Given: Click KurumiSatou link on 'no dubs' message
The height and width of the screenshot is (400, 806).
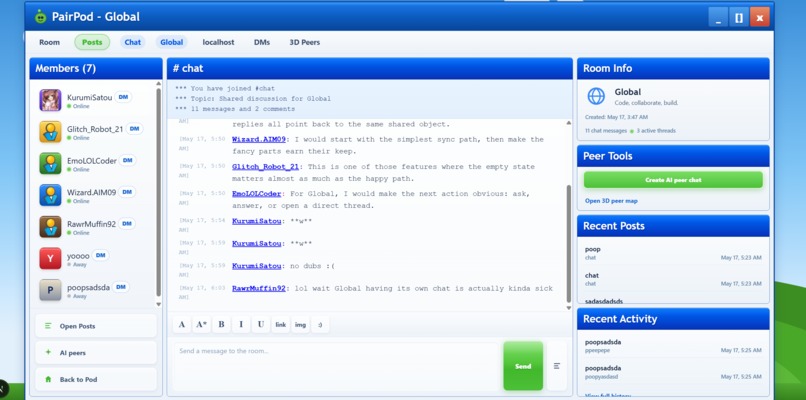Looking at the screenshot, I should point(257,266).
